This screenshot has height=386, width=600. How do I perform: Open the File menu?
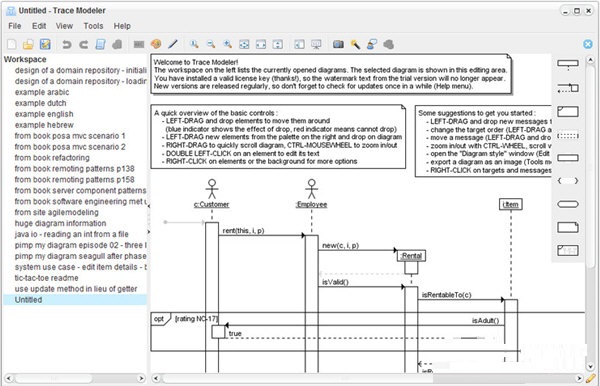click(15, 26)
